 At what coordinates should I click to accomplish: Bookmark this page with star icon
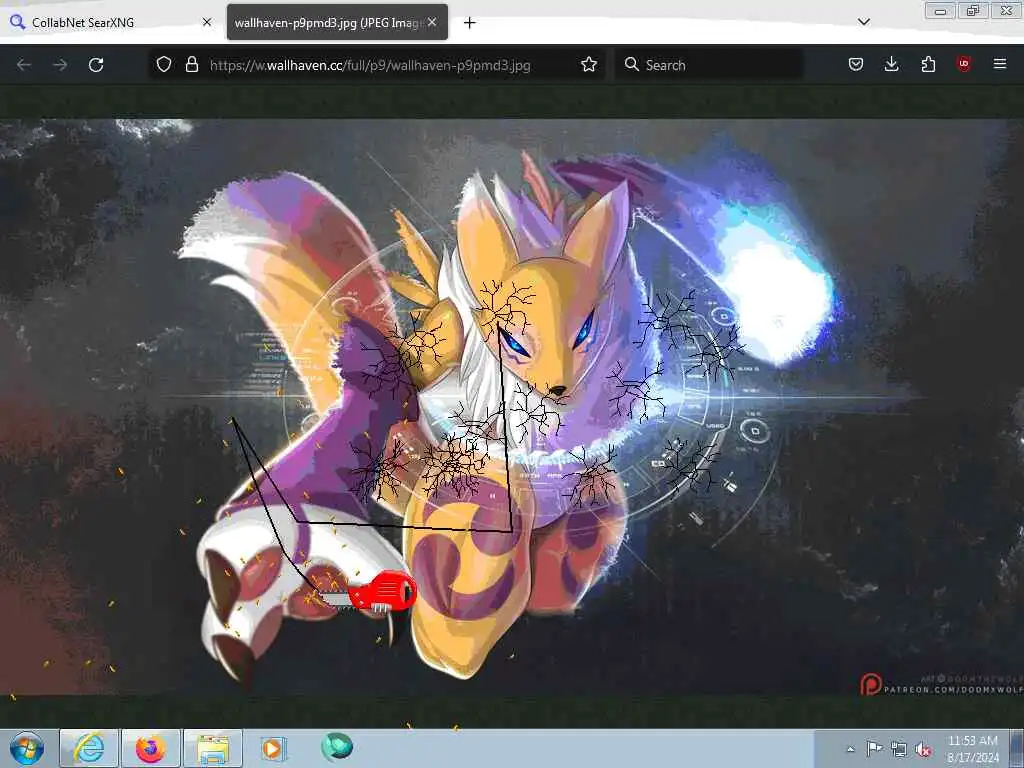coord(589,65)
